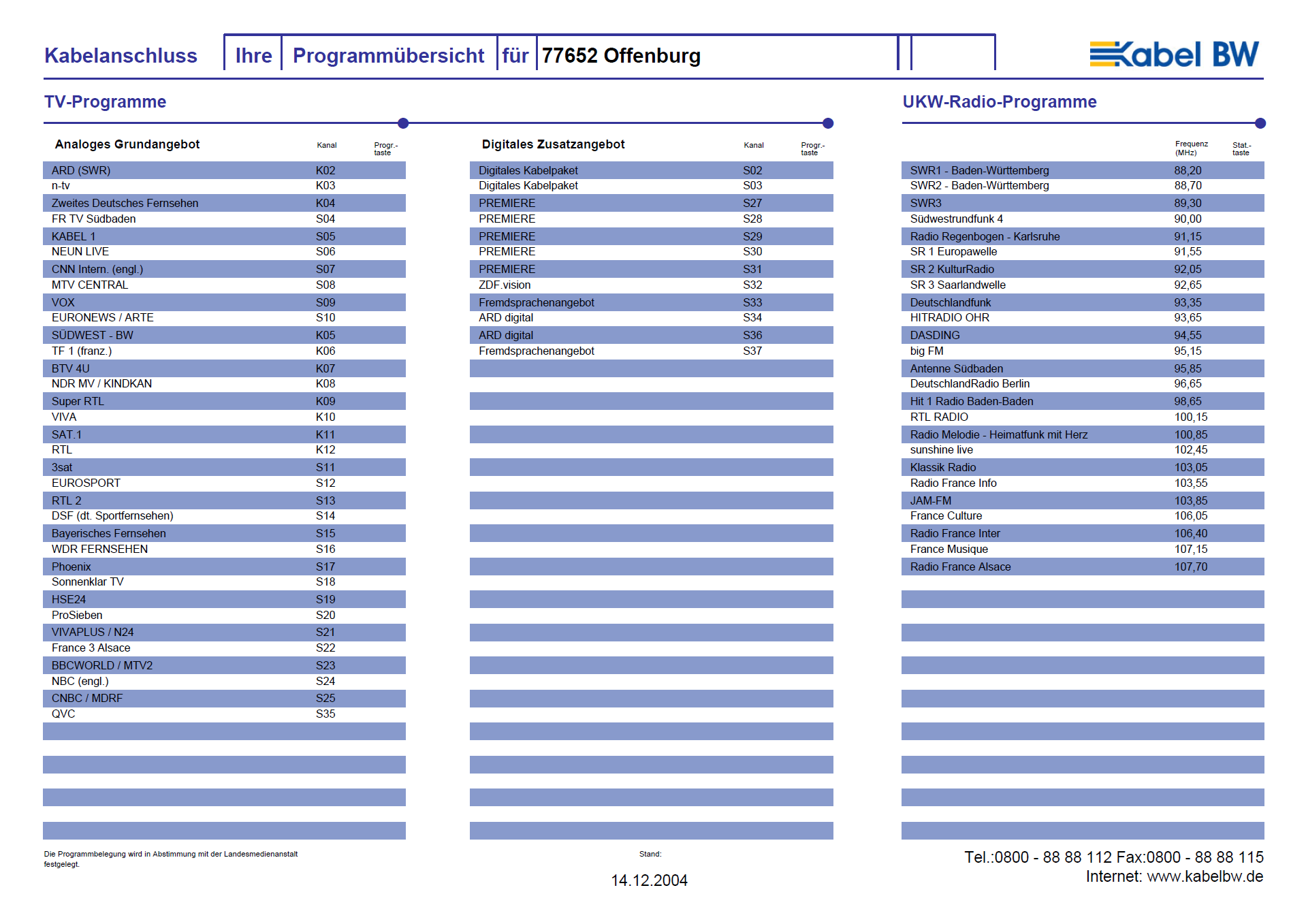Select Radio France Alsace row
This screenshot has height=924, width=1306.
(x=1083, y=567)
